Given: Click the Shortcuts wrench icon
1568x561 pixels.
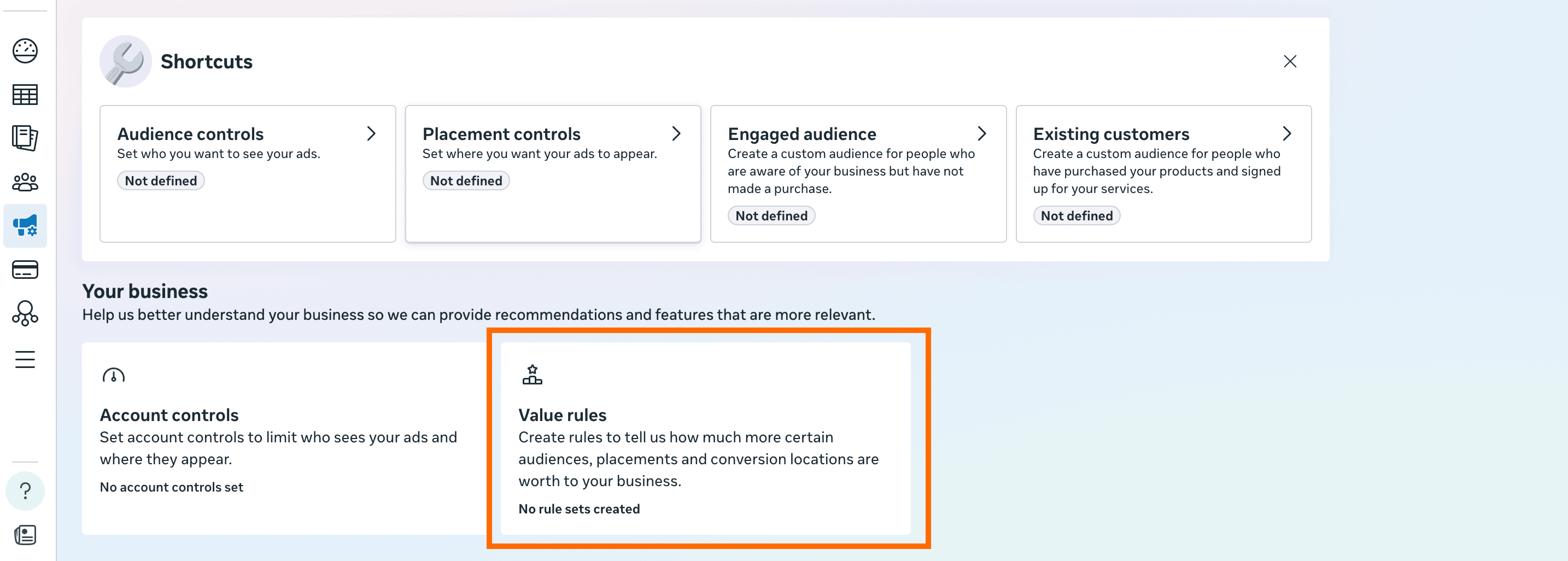Looking at the screenshot, I should coord(125,61).
